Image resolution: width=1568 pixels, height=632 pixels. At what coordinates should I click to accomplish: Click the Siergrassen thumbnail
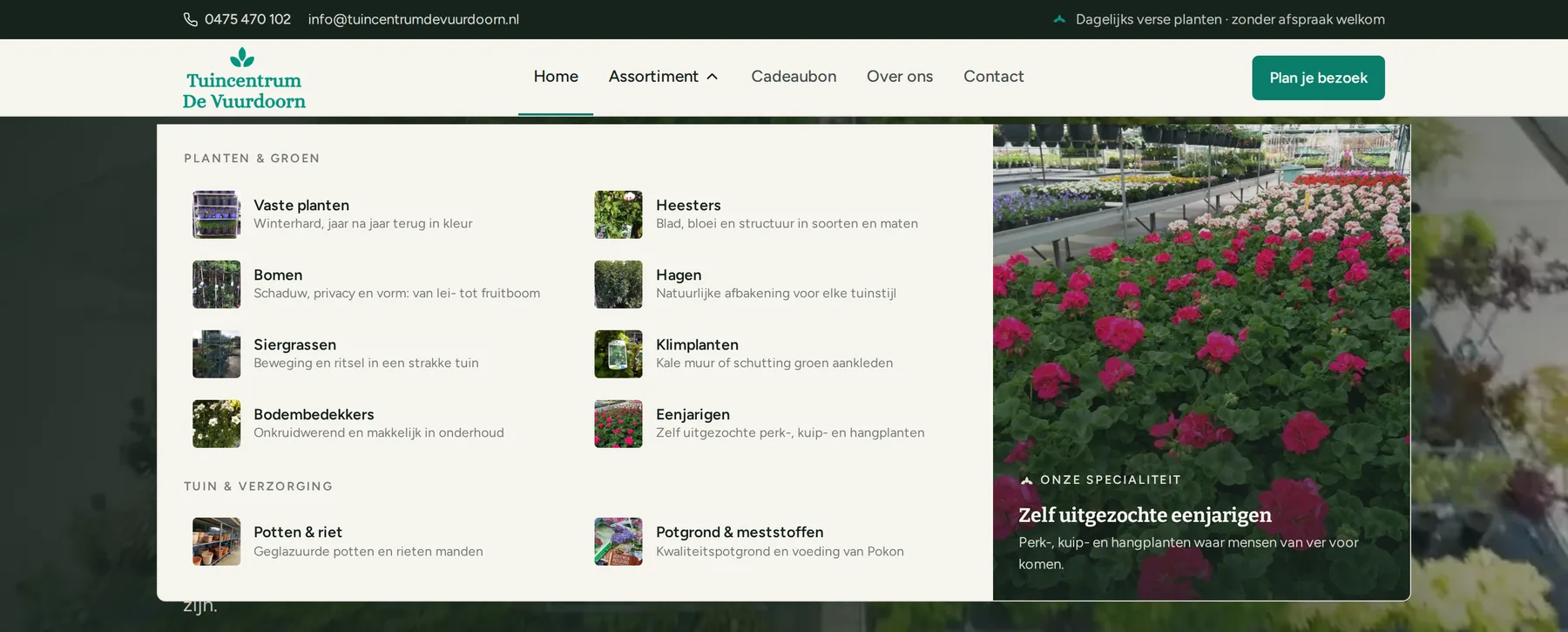(216, 354)
